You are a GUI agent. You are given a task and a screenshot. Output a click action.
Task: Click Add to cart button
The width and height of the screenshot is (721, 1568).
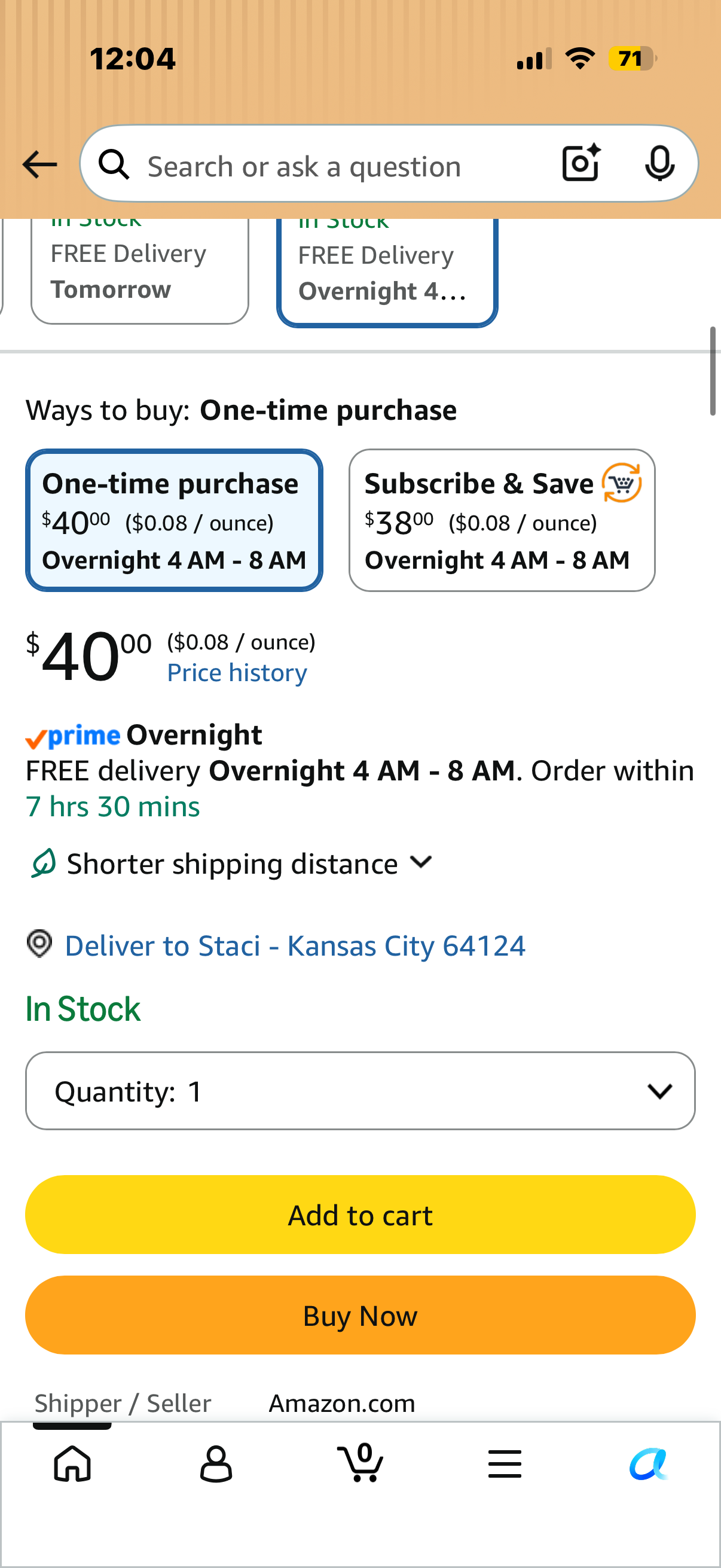coord(360,1215)
